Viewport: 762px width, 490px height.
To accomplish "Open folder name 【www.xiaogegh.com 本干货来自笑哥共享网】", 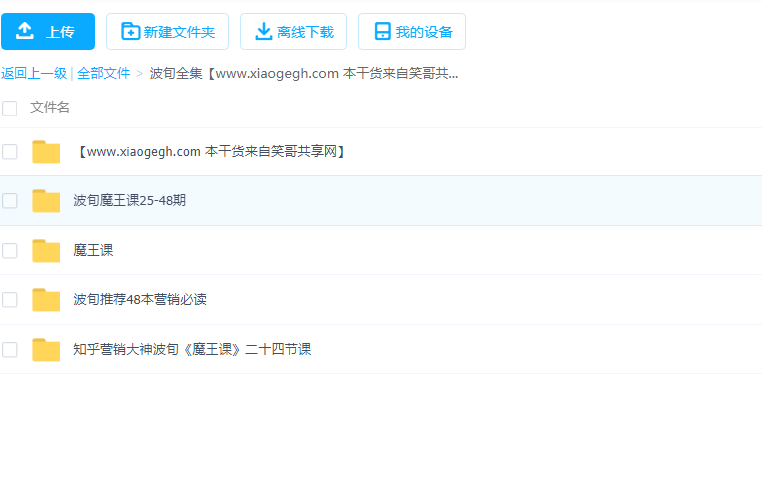I will click(x=211, y=152).
